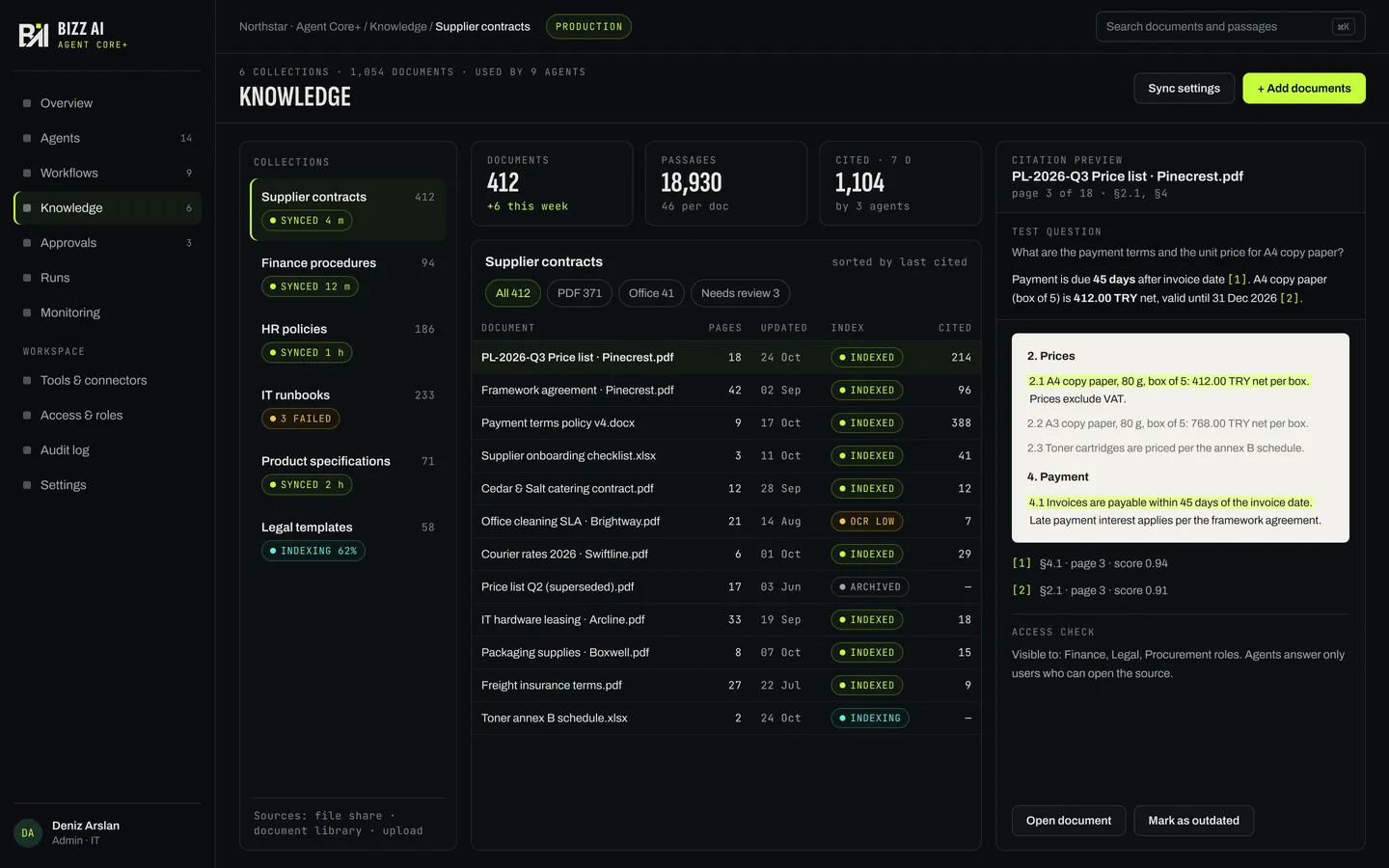Viewport: 1389px width, 868px height.
Task: Click Add documents
Action: (1304, 88)
